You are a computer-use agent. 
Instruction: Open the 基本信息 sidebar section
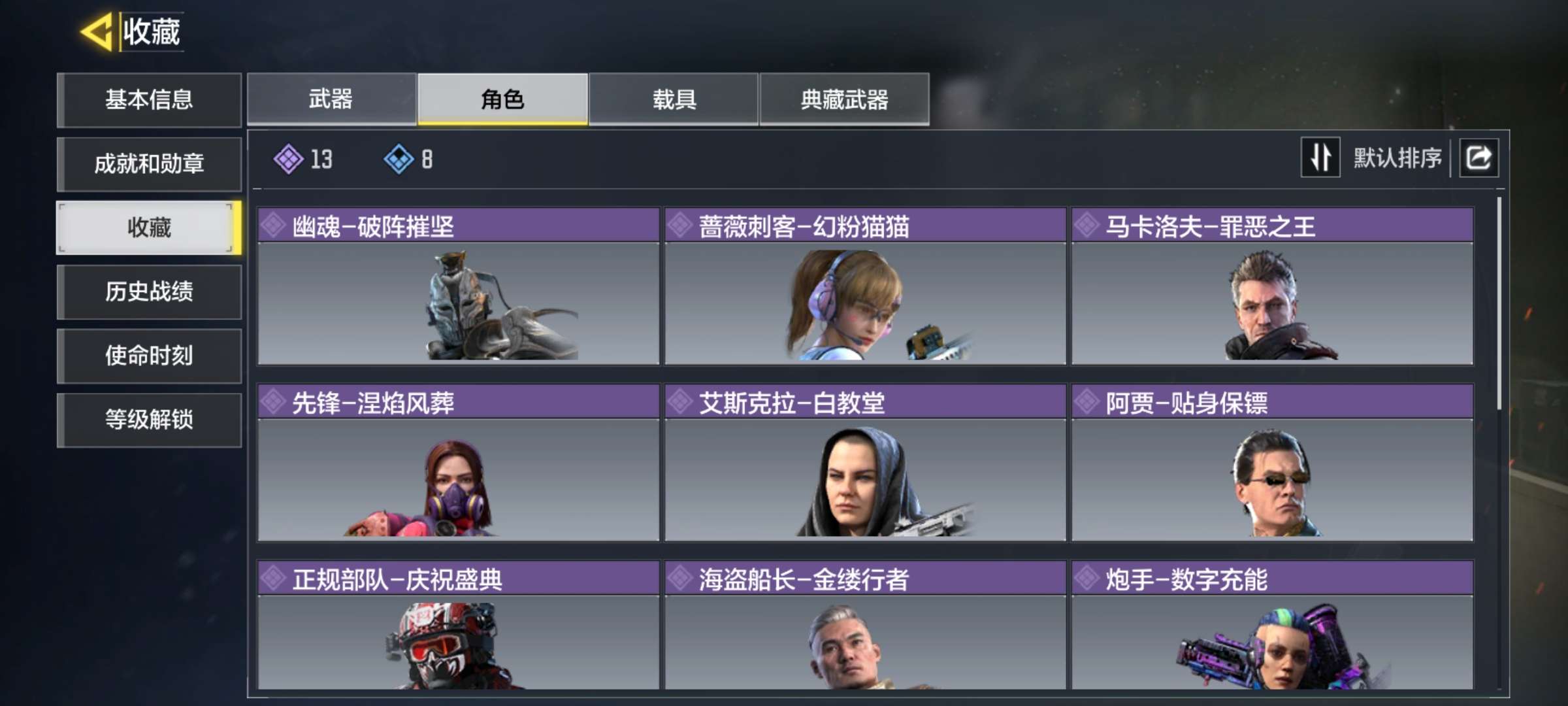[x=149, y=99]
